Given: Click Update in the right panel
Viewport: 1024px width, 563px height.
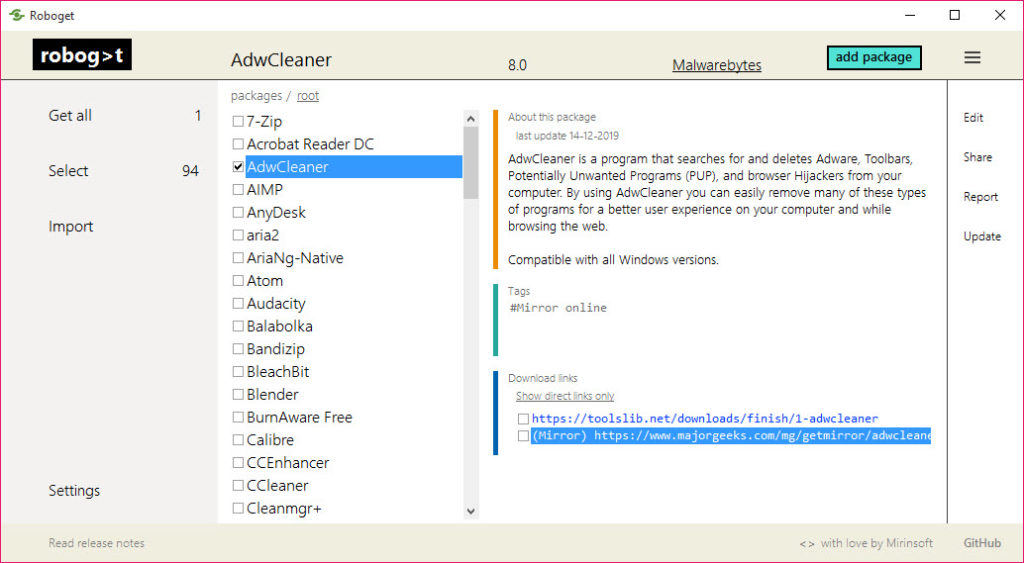Looking at the screenshot, I should click(x=982, y=236).
